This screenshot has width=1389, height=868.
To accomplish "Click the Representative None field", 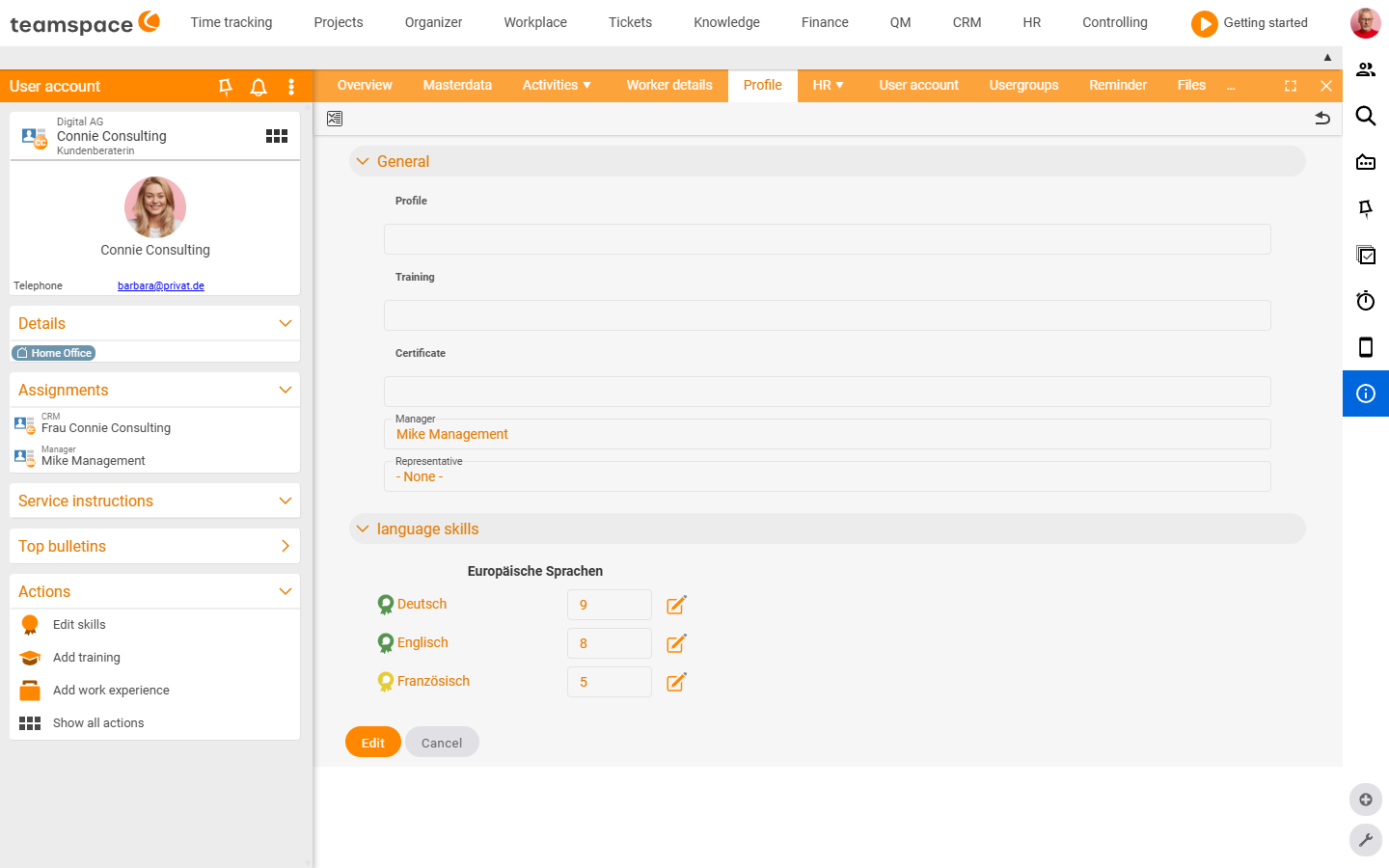I will 828,476.
